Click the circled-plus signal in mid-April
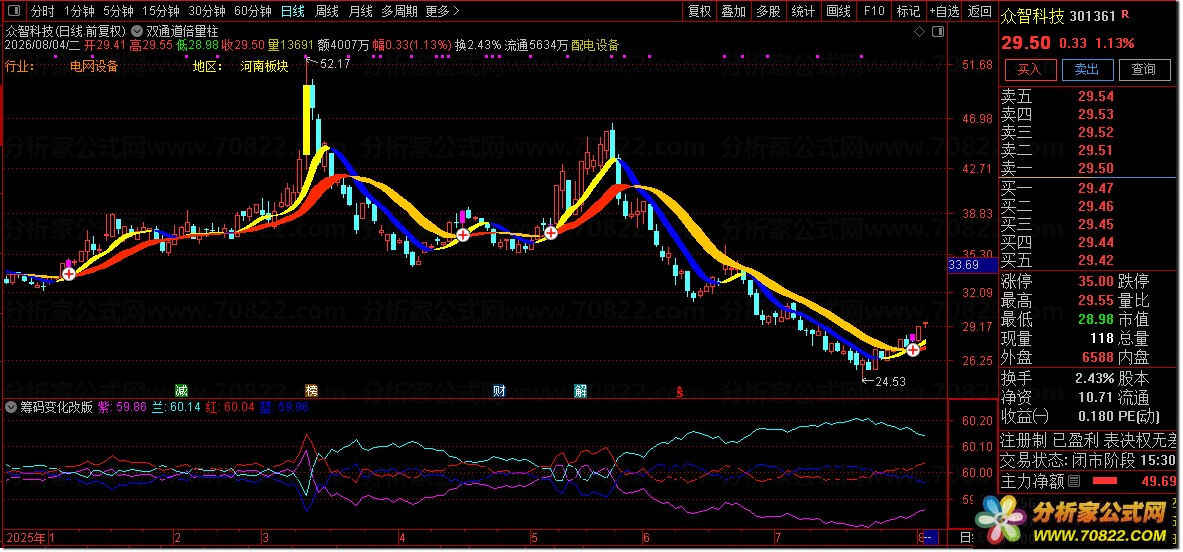 click(x=463, y=235)
